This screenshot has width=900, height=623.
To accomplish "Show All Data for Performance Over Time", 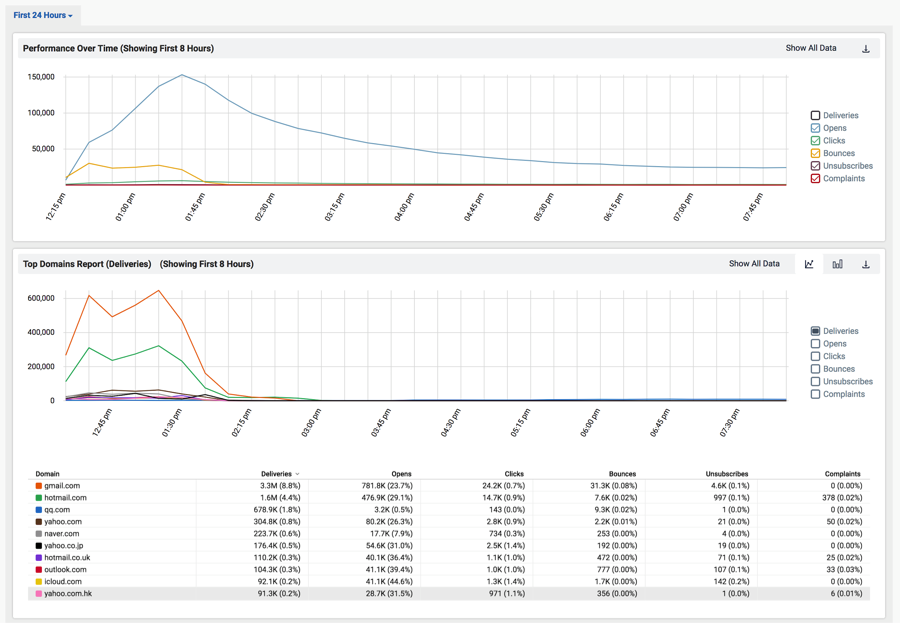I will (810, 48).
